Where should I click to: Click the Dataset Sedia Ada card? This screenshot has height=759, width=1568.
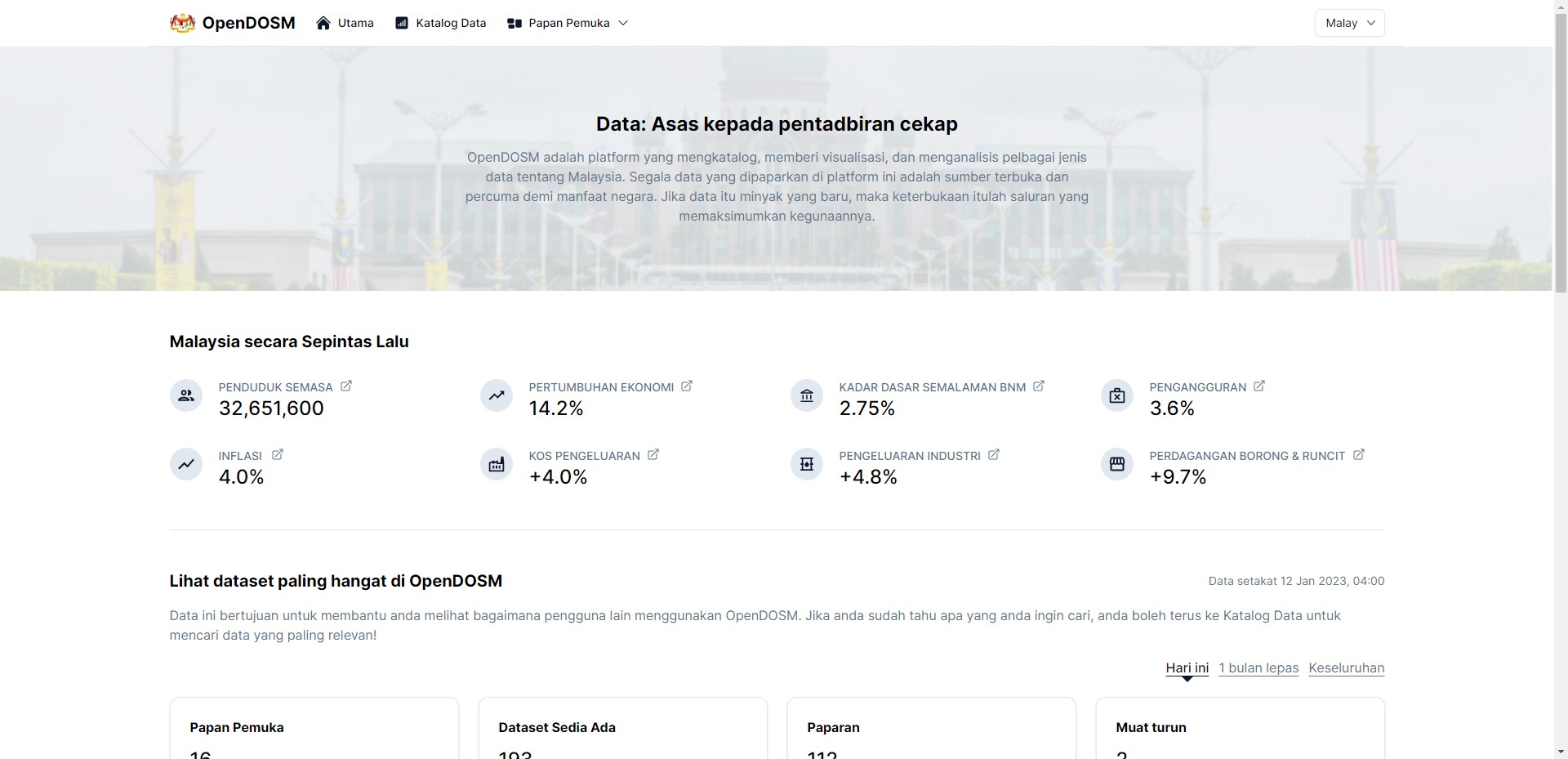[623, 728]
